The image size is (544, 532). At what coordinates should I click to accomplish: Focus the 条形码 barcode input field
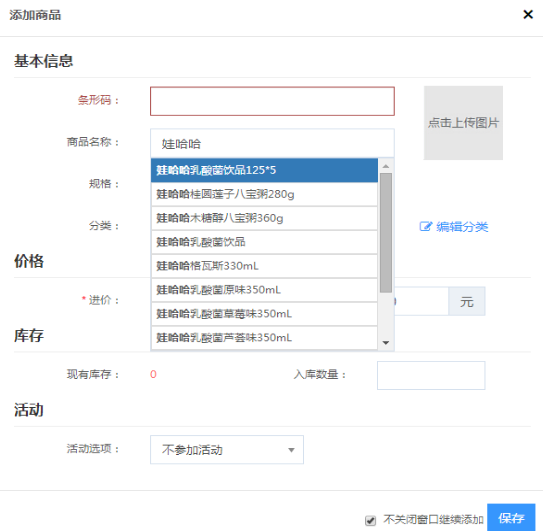272,101
